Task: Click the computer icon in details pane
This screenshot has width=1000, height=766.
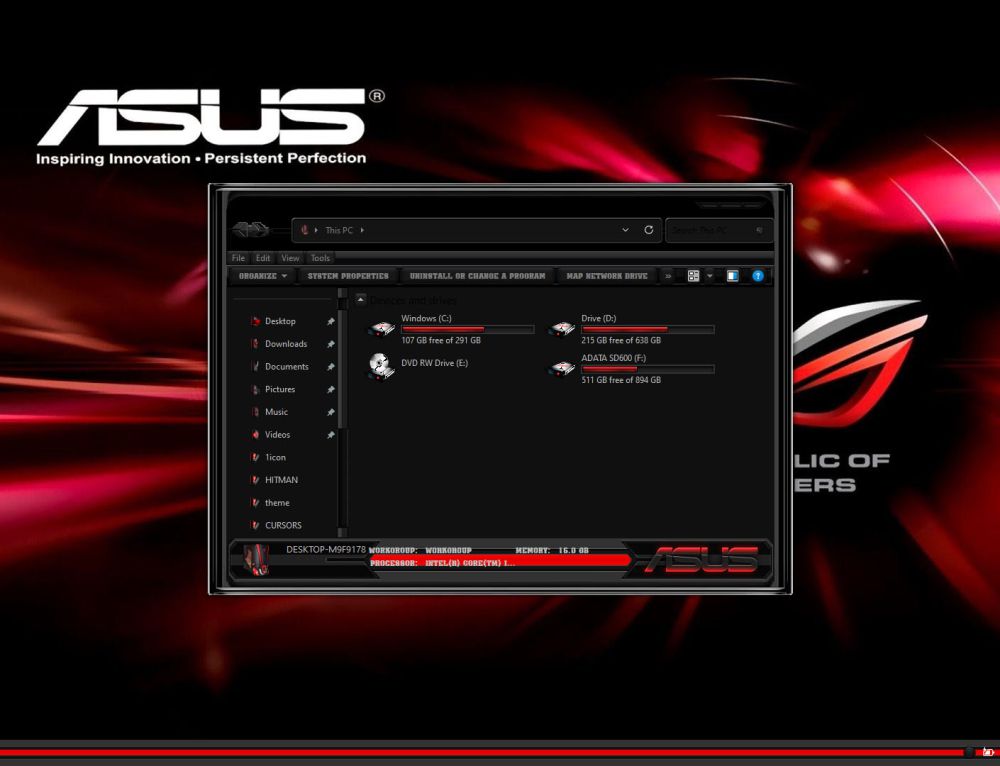Action: 257,562
